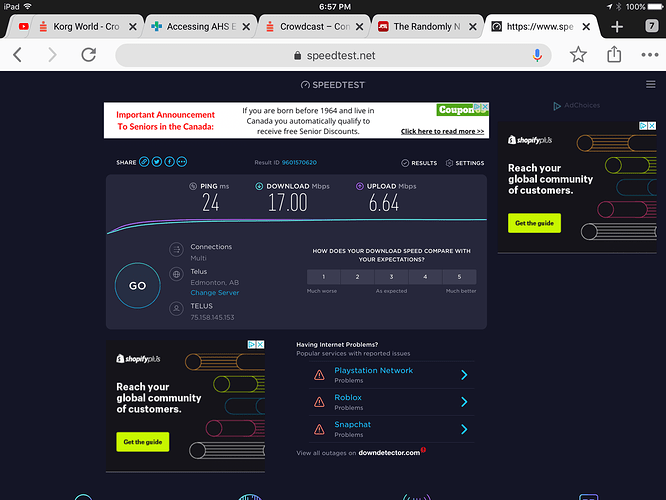
Task: Open SETTINGS
Action: click(x=465, y=163)
